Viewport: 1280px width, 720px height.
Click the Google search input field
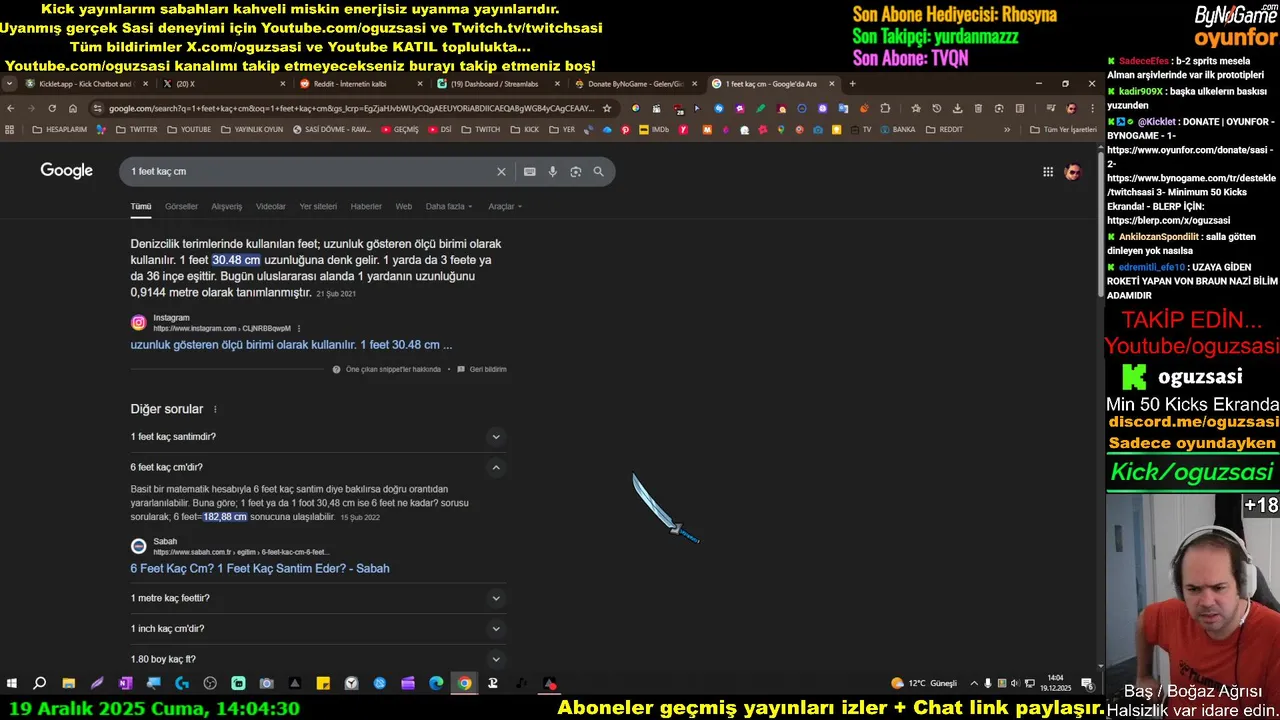coord(310,172)
